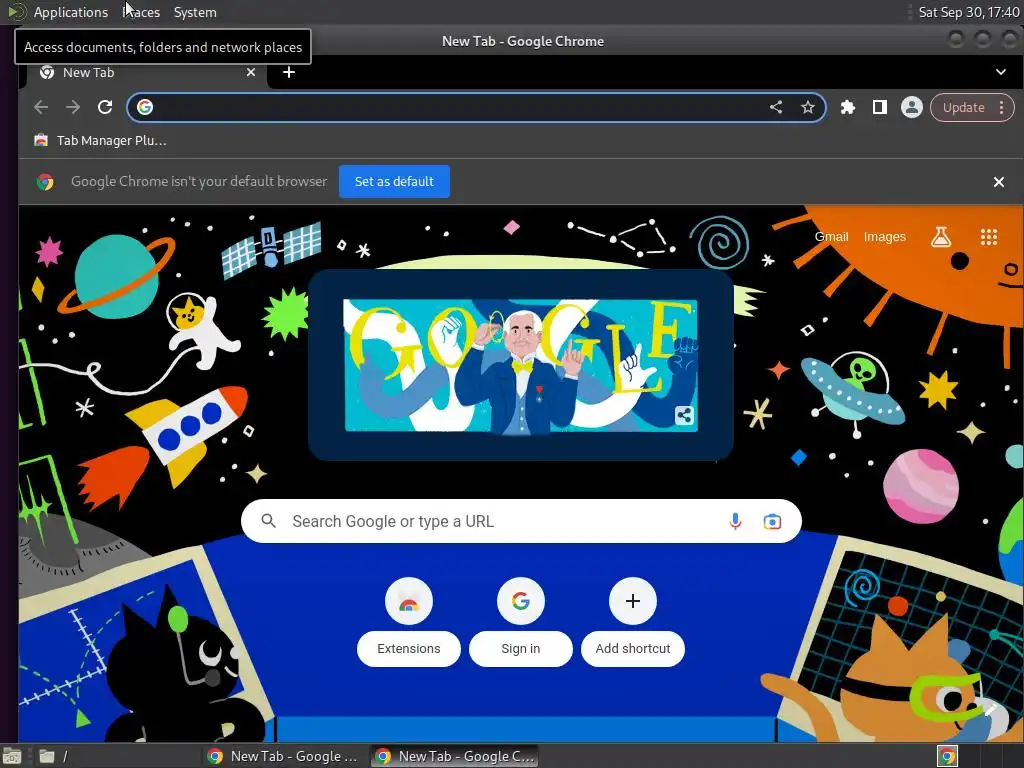The image size is (1024, 768).
Task: Open a new tab with plus button
Action: [x=289, y=72]
